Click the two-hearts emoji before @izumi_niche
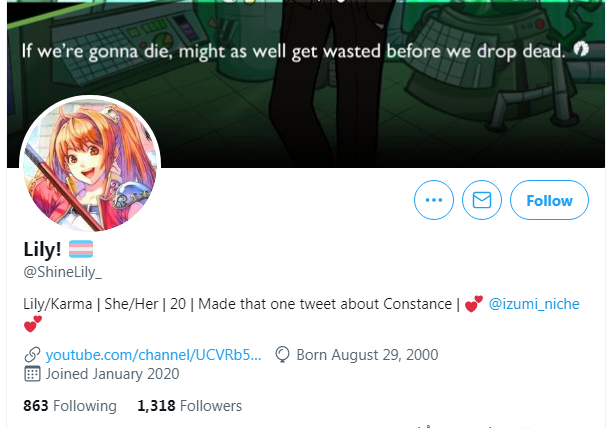Viewport: 614px width, 428px height. [x=474, y=304]
